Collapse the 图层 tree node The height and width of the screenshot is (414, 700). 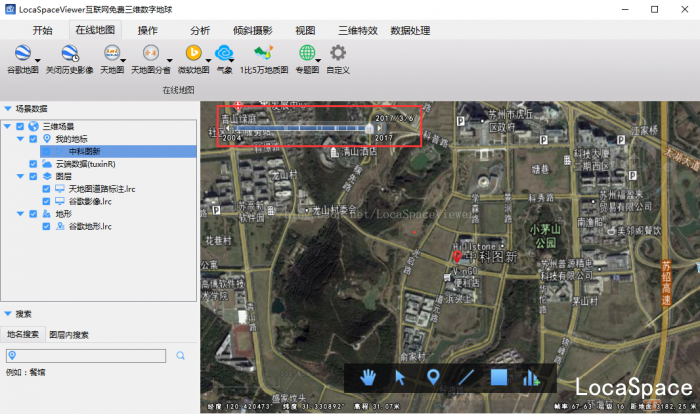click(x=20, y=176)
